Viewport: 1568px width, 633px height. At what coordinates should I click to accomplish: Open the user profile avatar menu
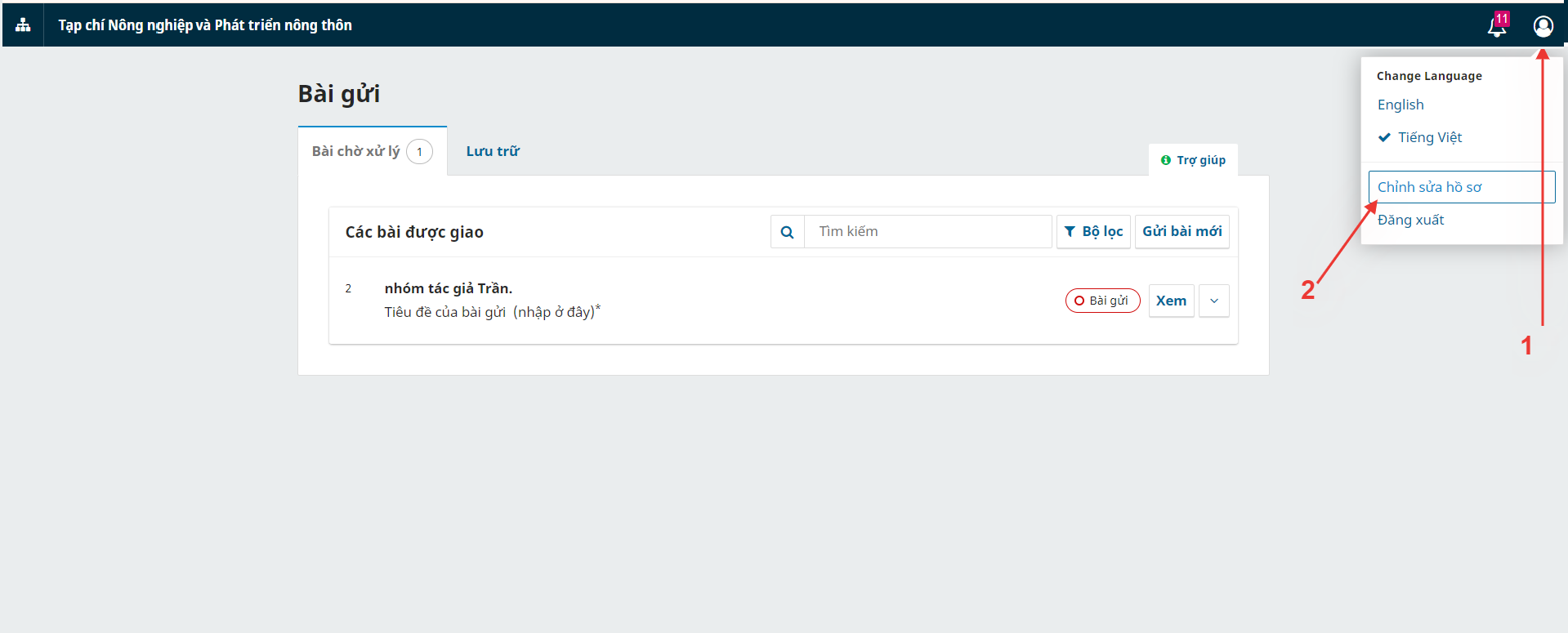pyautogui.click(x=1543, y=26)
